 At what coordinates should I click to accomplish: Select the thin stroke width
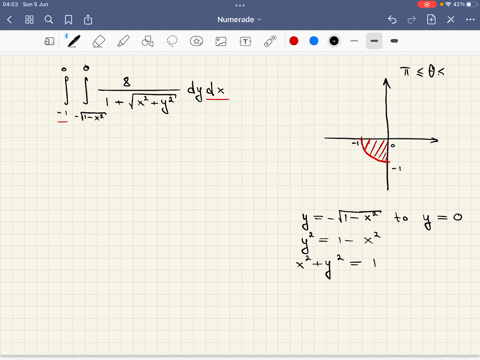pyautogui.click(x=354, y=41)
